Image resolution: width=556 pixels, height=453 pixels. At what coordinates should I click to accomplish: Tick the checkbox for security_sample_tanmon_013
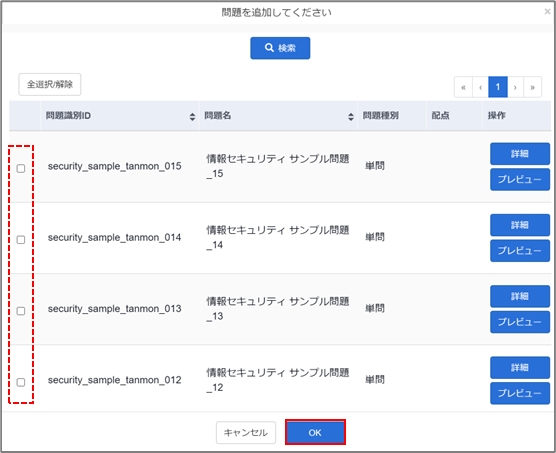click(21, 311)
